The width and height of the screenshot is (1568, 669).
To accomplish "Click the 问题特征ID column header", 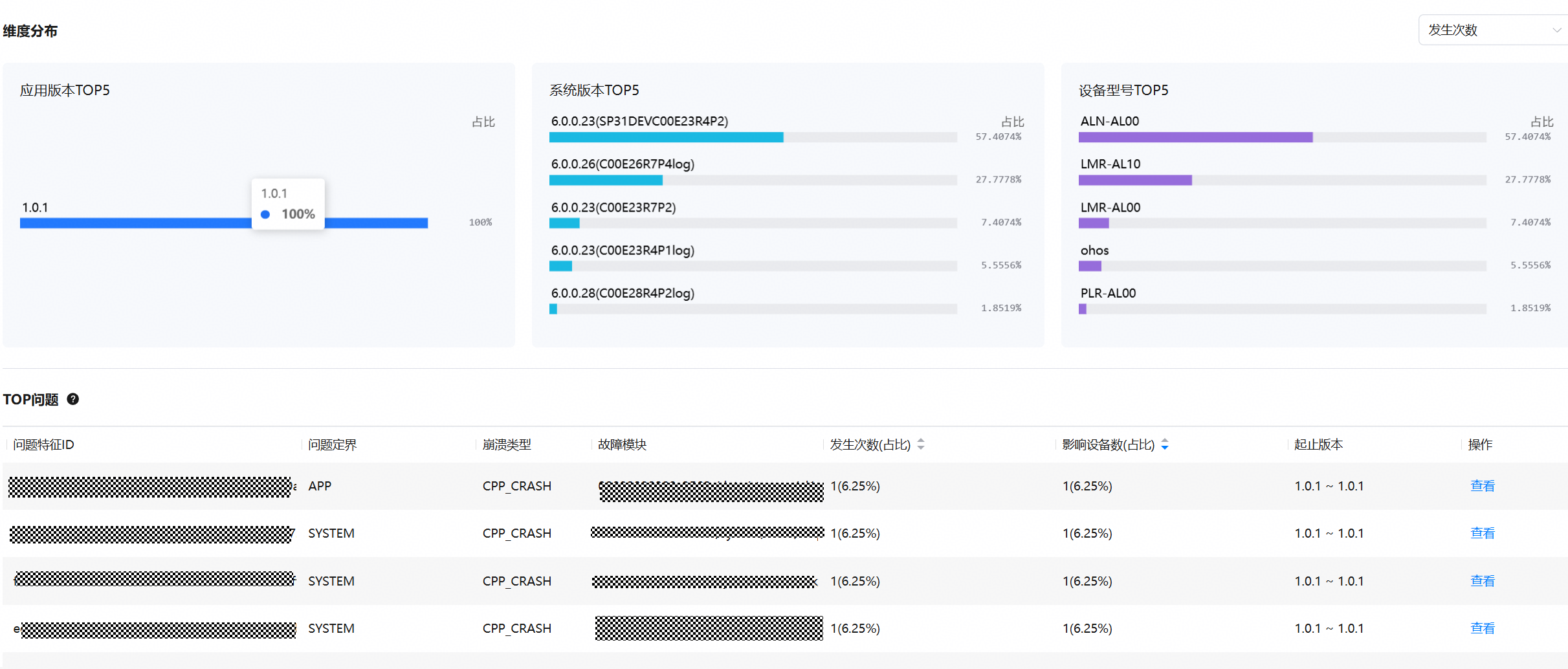I will click(x=44, y=444).
